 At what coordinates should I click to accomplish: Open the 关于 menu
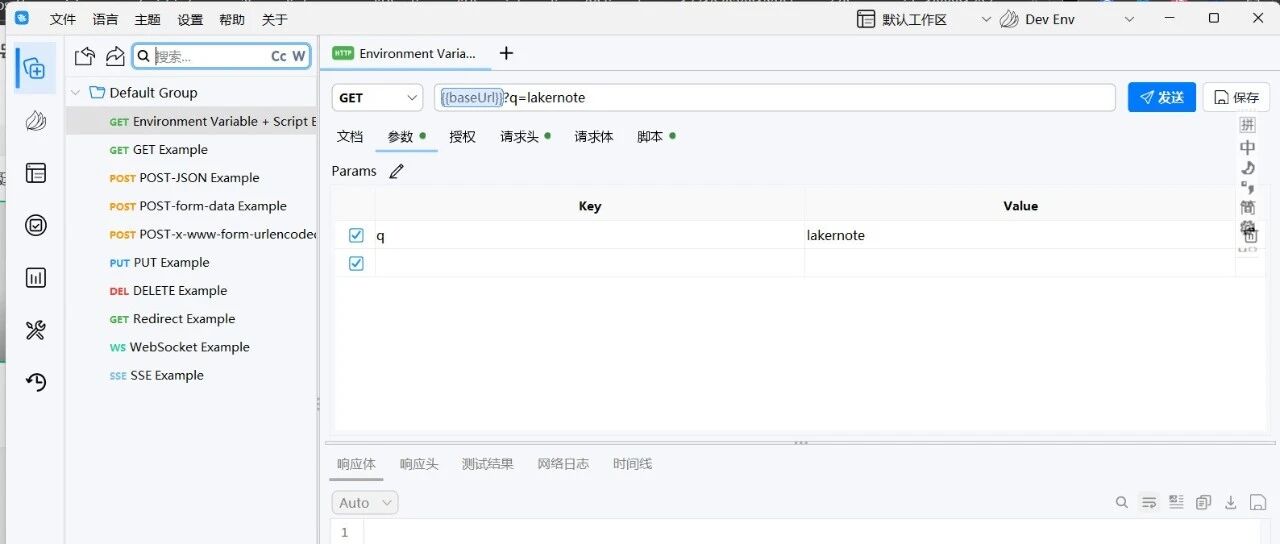pos(275,19)
